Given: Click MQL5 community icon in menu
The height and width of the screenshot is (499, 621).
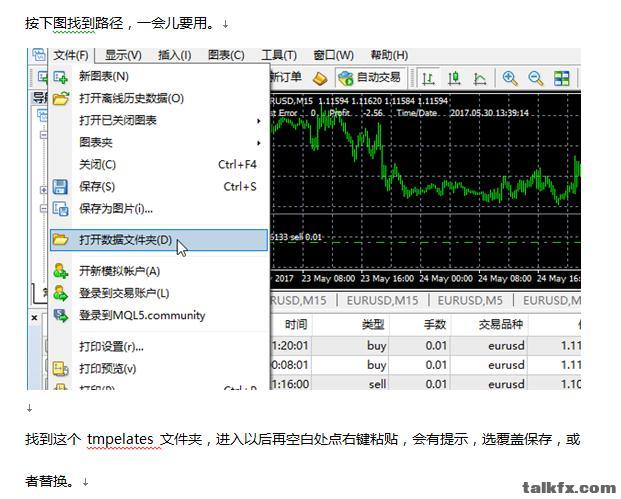Looking at the screenshot, I should tap(61, 316).
